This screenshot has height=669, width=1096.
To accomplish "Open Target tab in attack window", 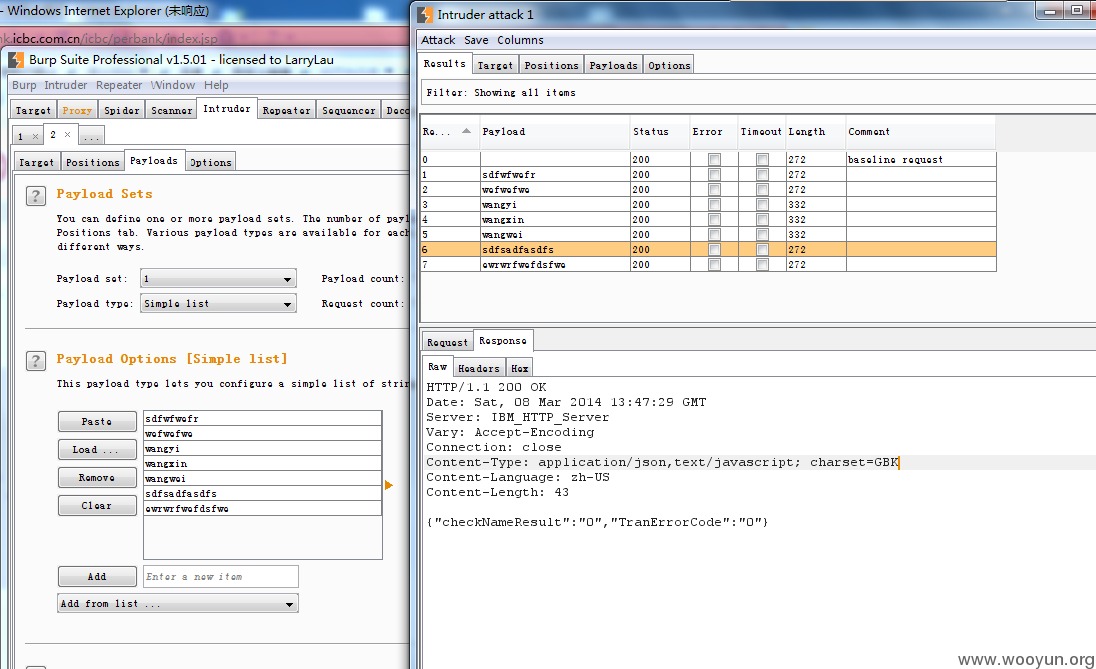I will [x=495, y=66].
